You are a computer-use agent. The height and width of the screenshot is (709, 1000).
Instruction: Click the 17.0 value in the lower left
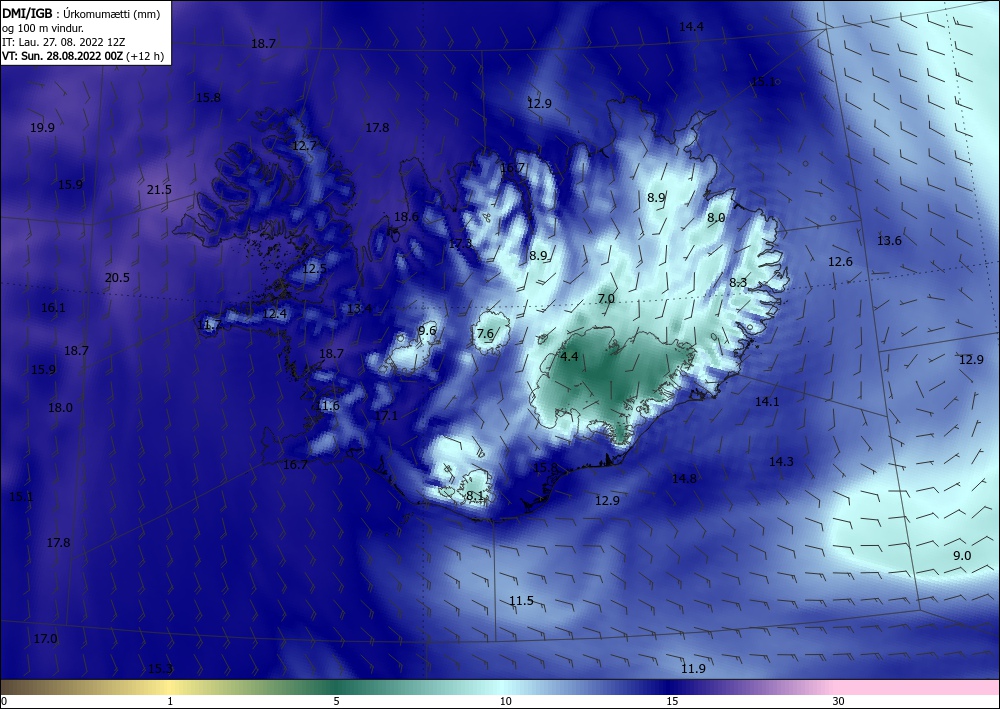(x=45, y=638)
